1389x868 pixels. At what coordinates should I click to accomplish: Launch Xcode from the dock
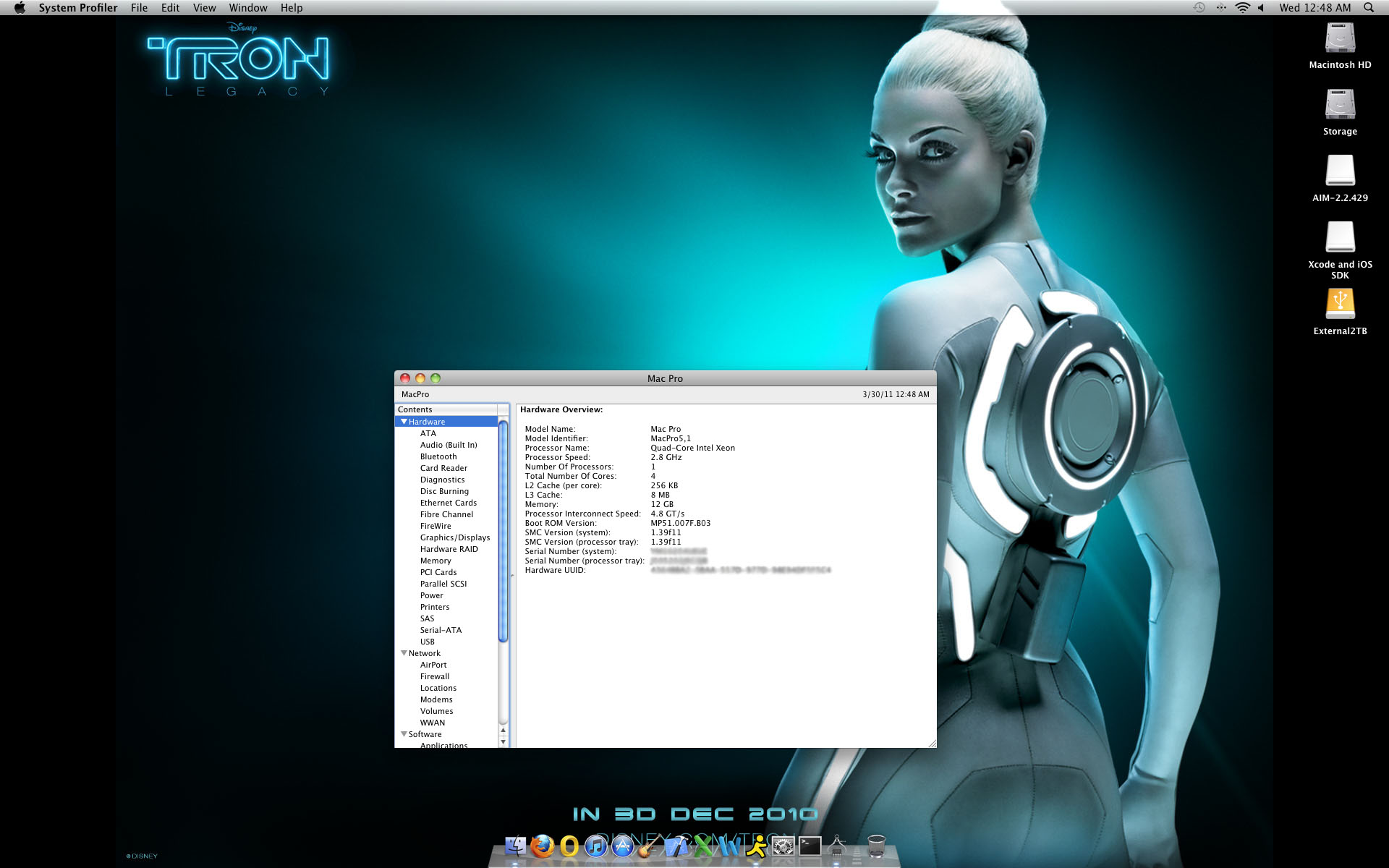[676, 846]
